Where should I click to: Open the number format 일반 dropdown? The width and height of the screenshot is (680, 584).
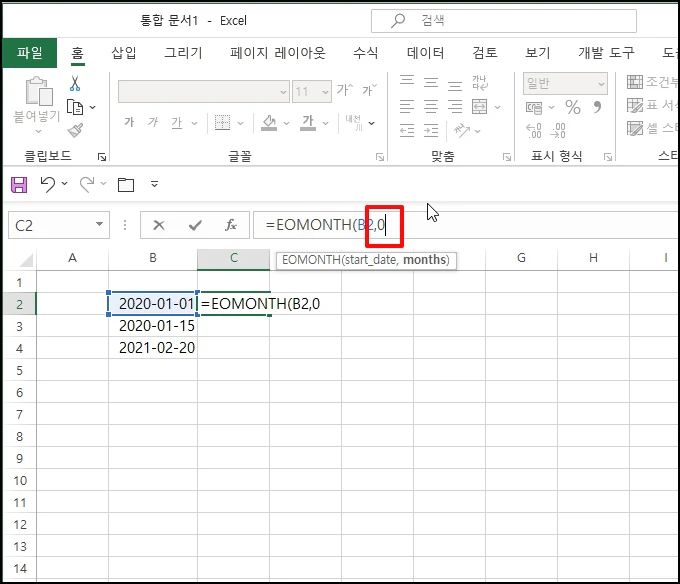601,84
